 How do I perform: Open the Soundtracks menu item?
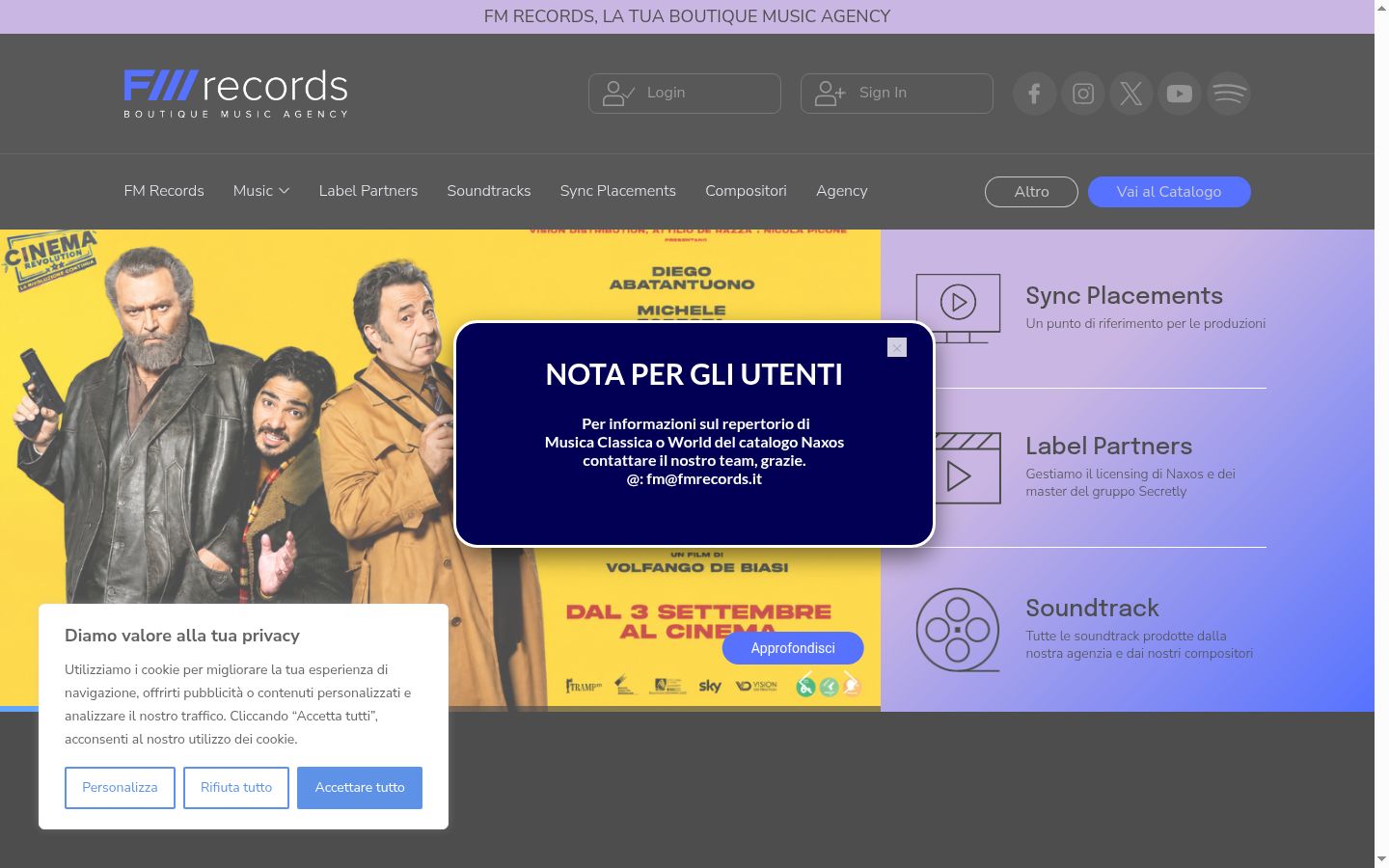[489, 191]
